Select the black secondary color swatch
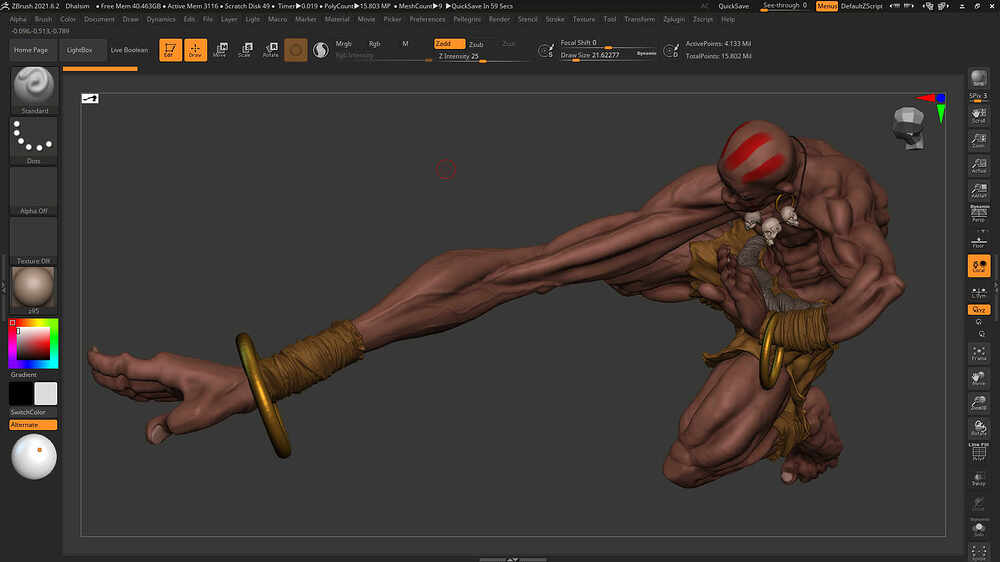The height and width of the screenshot is (562, 1000). click(21, 394)
